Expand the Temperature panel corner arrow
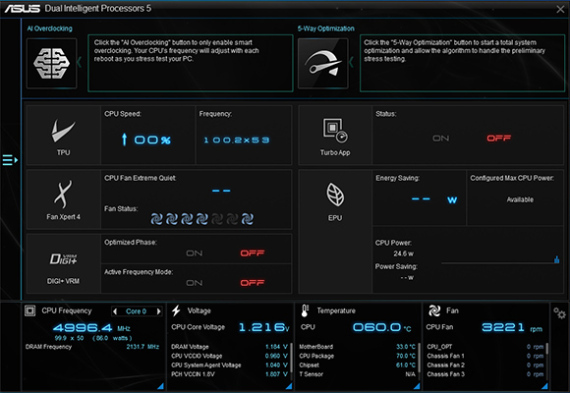The width and height of the screenshot is (570, 393). click(x=417, y=386)
